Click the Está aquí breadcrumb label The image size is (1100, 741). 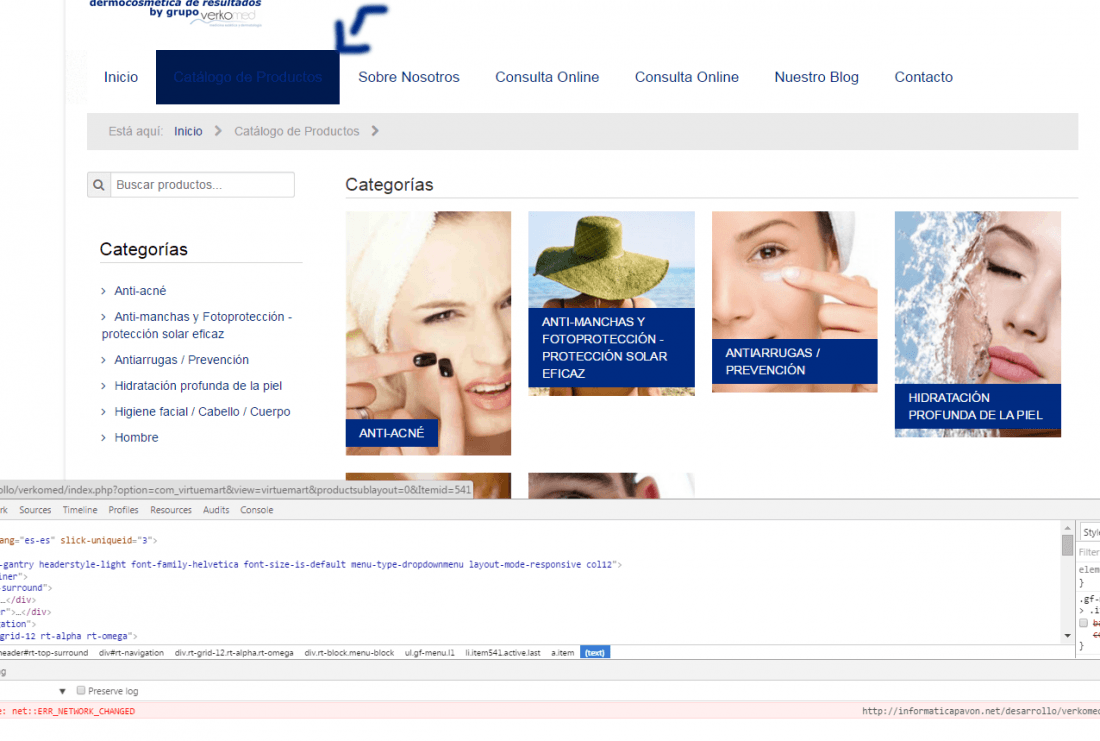(x=135, y=131)
